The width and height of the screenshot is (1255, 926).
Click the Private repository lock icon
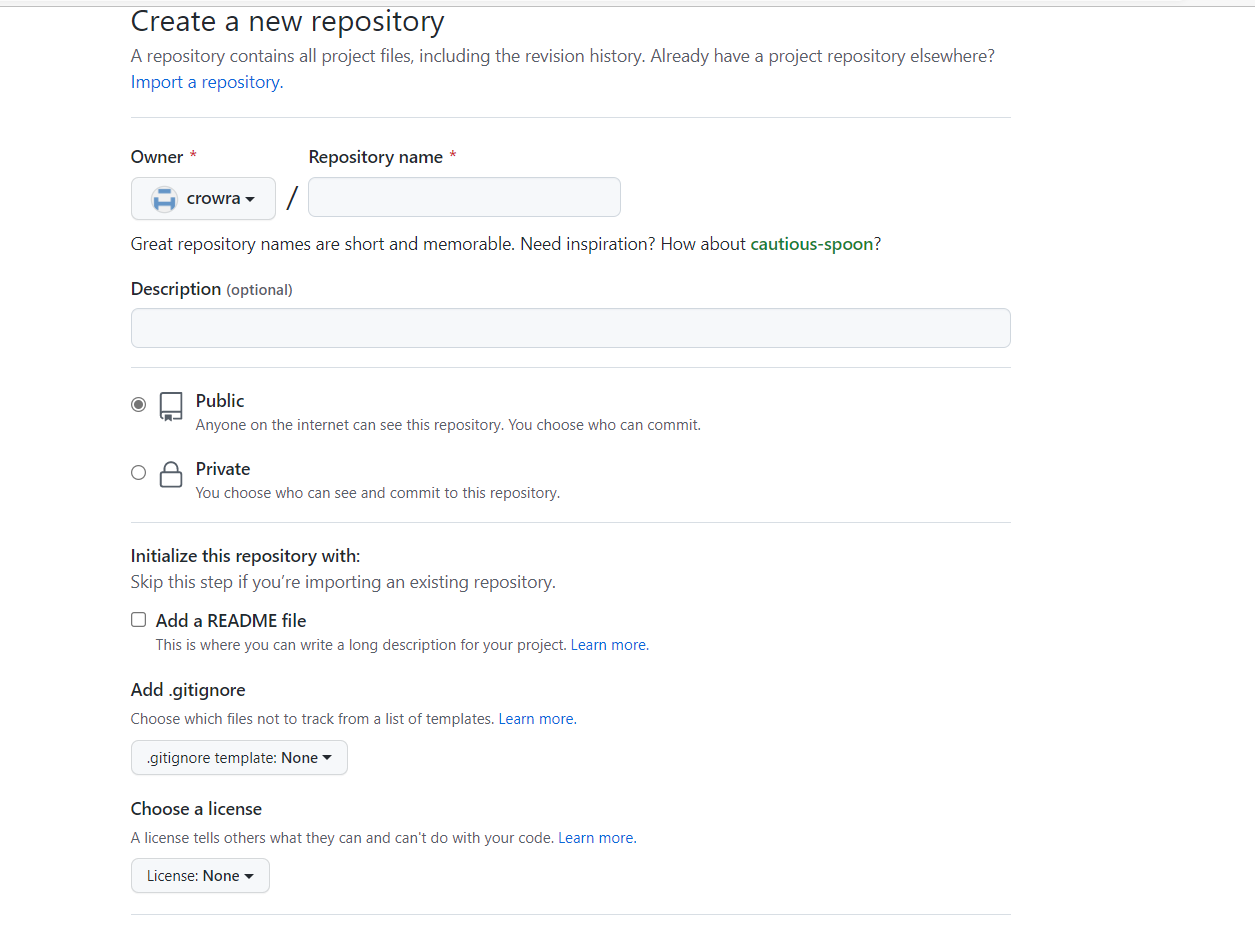click(x=171, y=474)
